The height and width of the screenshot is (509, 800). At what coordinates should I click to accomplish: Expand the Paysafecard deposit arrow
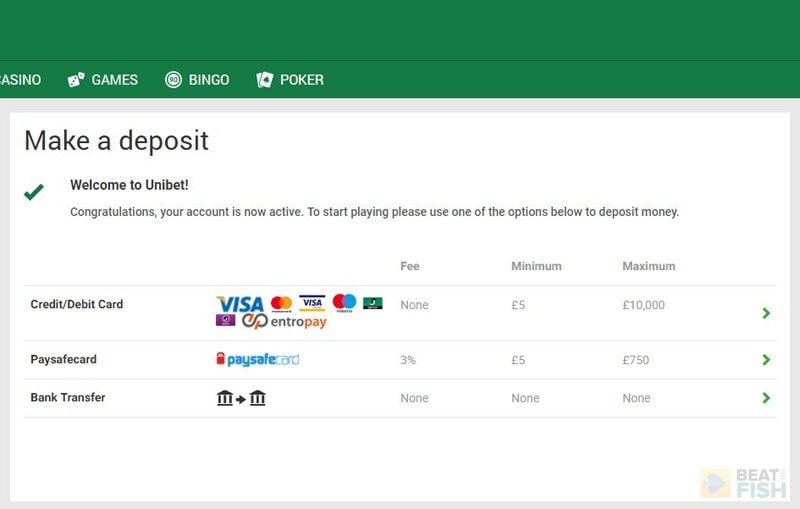coord(766,360)
